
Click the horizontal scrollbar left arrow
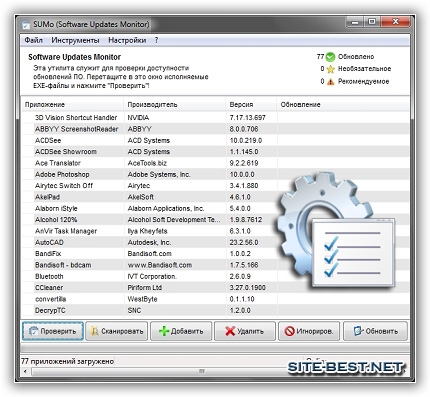pos(25,371)
